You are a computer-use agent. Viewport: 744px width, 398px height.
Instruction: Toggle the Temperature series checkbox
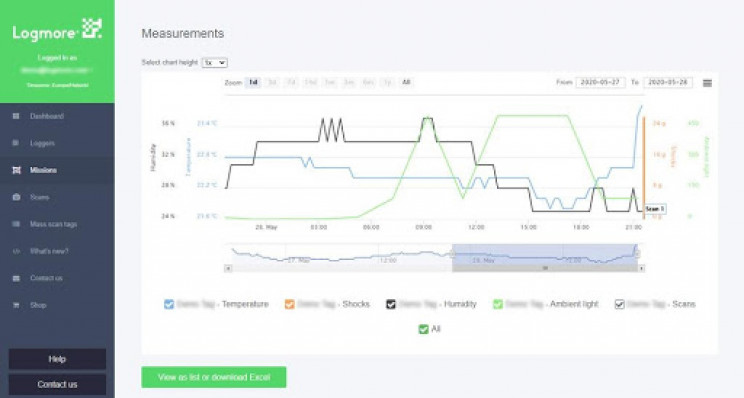click(x=169, y=305)
